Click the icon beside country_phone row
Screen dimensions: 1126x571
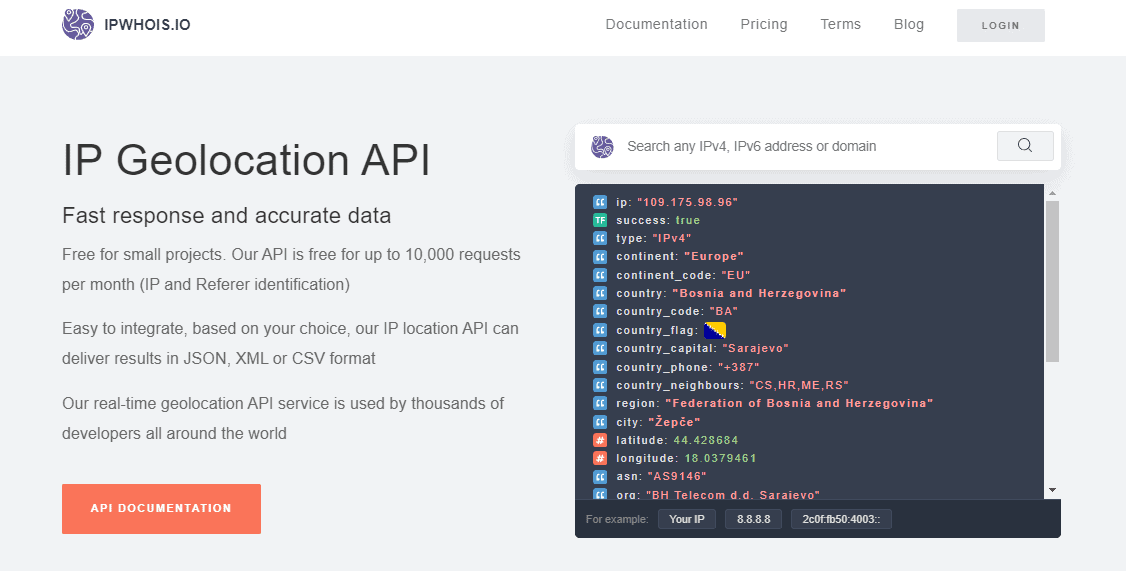pyautogui.click(x=600, y=366)
